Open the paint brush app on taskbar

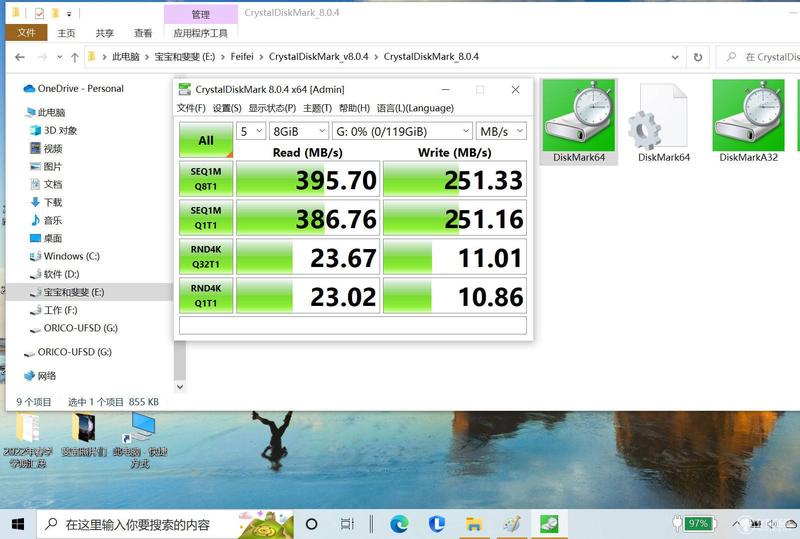(512, 524)
